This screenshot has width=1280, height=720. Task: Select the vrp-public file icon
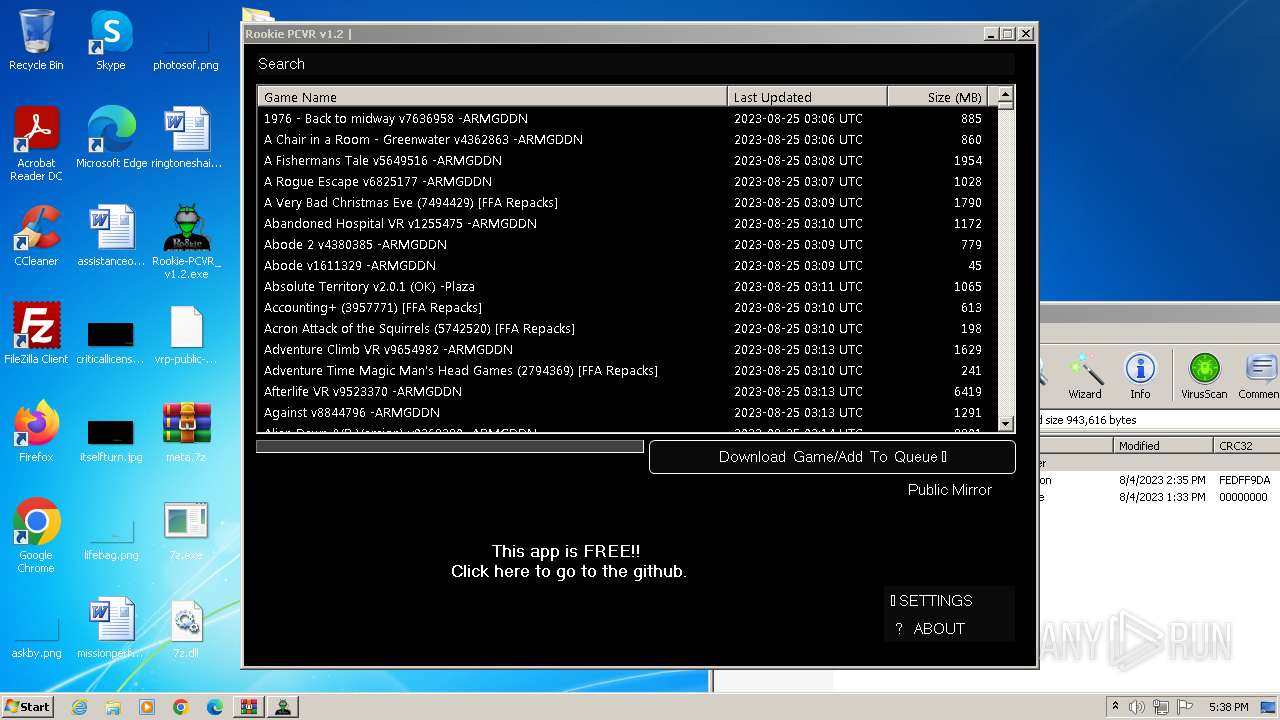(x=186, y=333)
